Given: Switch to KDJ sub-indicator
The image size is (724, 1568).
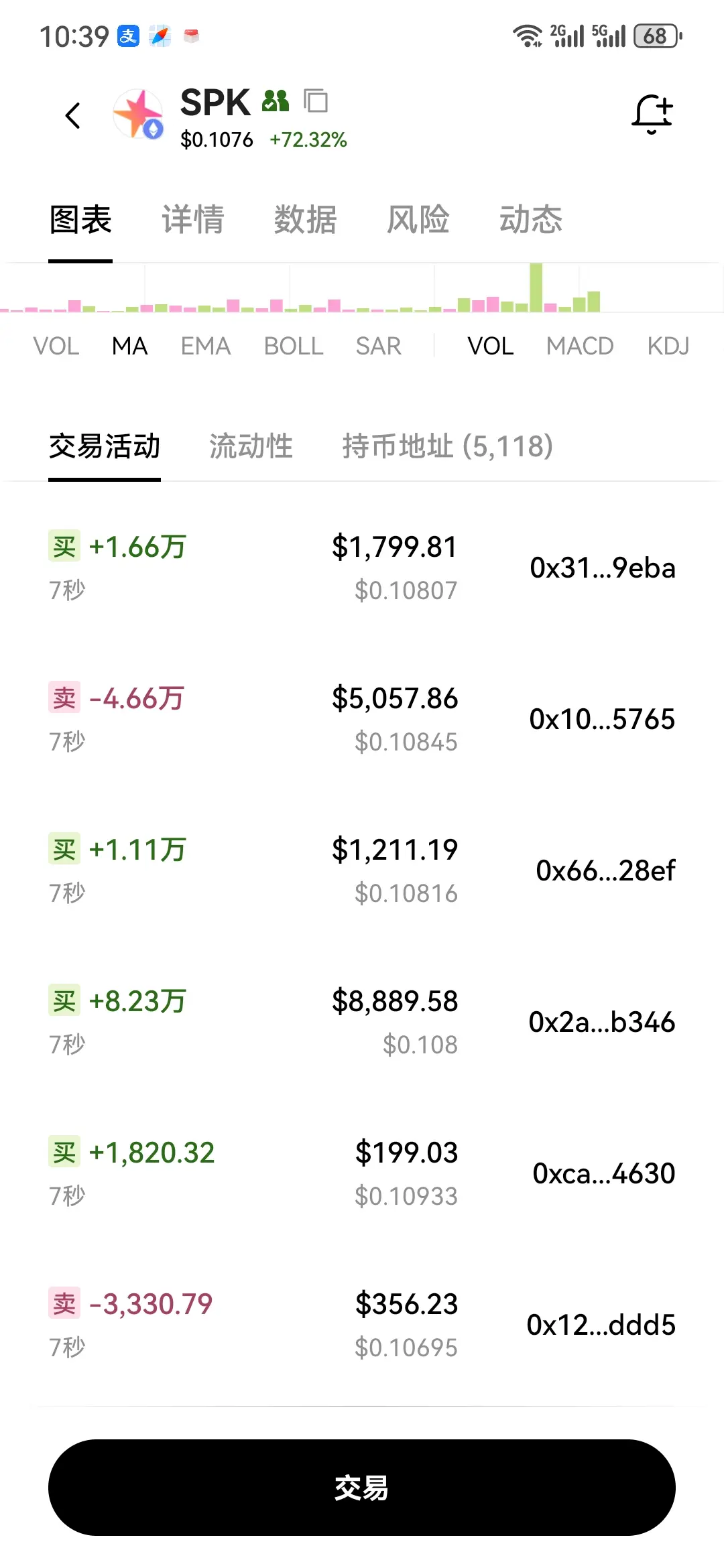Looking at the screenshot, I should 668,346.
